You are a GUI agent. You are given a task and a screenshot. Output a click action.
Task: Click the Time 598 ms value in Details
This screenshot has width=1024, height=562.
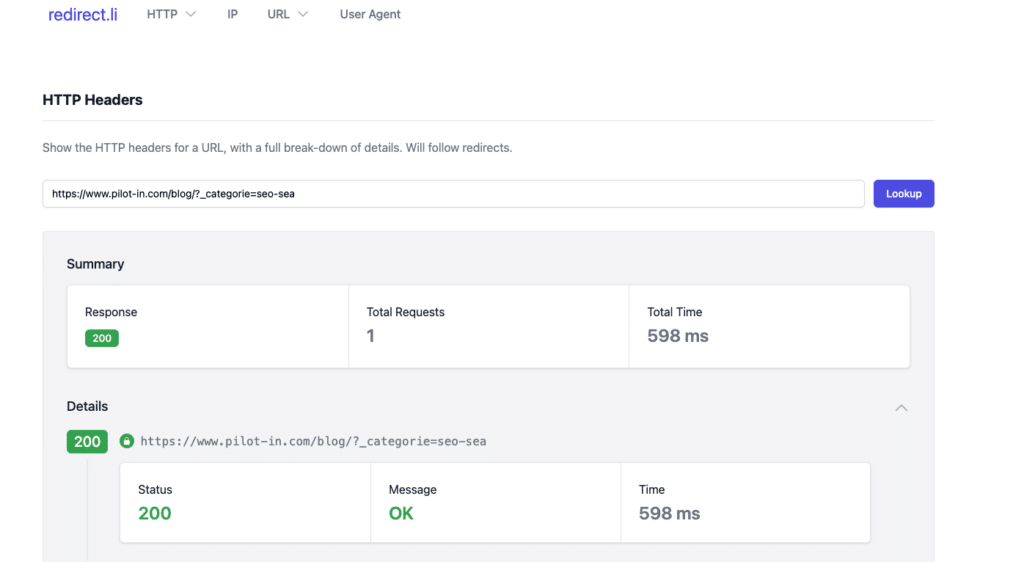[x=669, y=514]
